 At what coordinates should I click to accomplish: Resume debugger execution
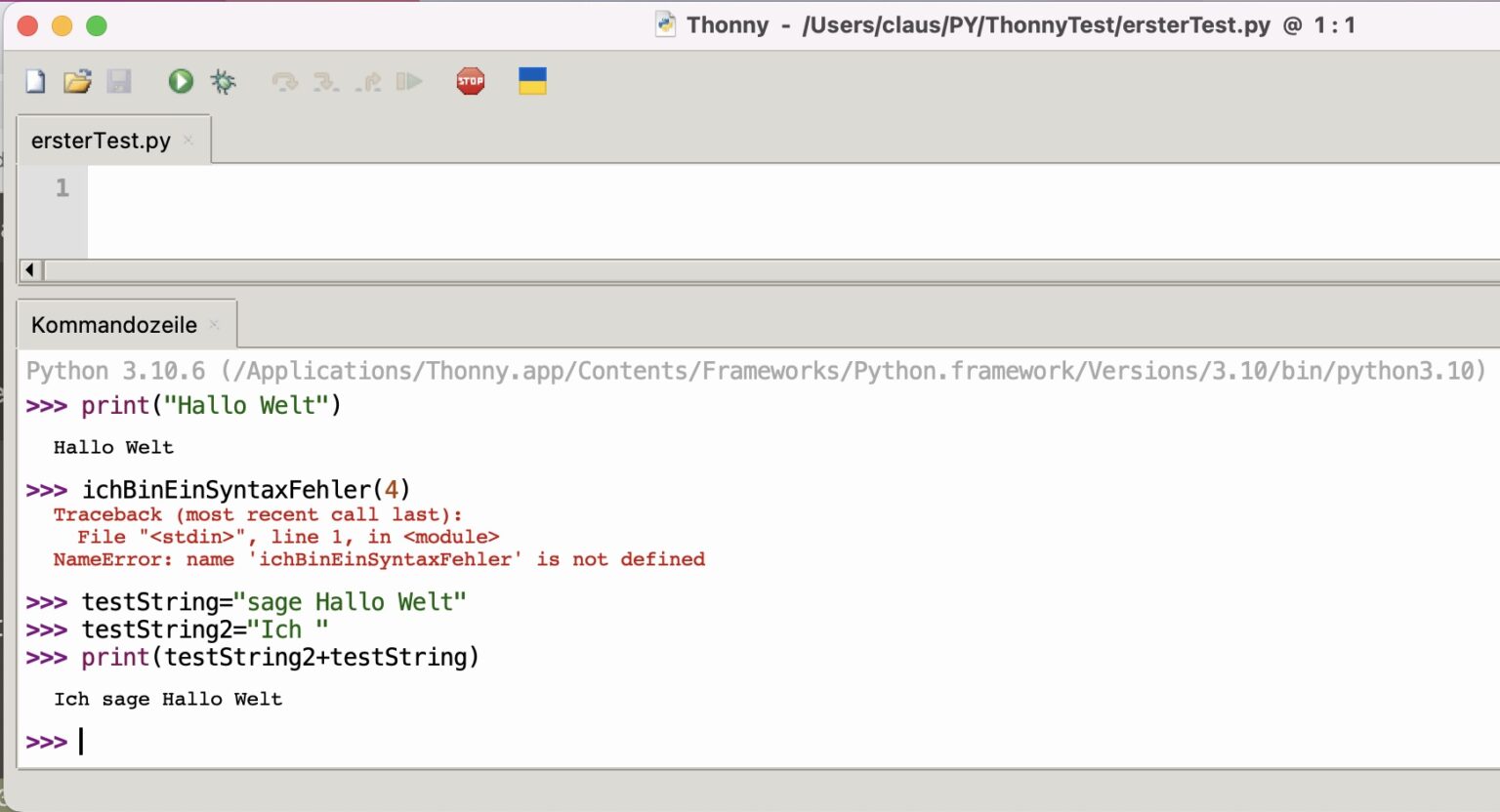click(x=411, y=82)
